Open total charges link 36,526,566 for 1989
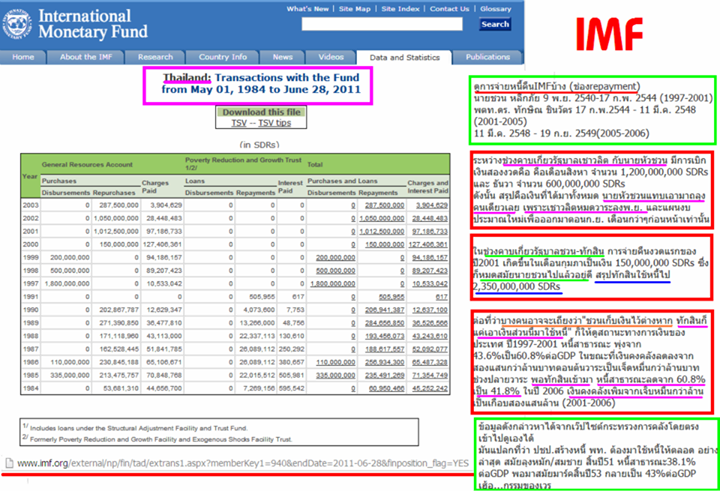720x491 pixels. (x=430, y=323)
